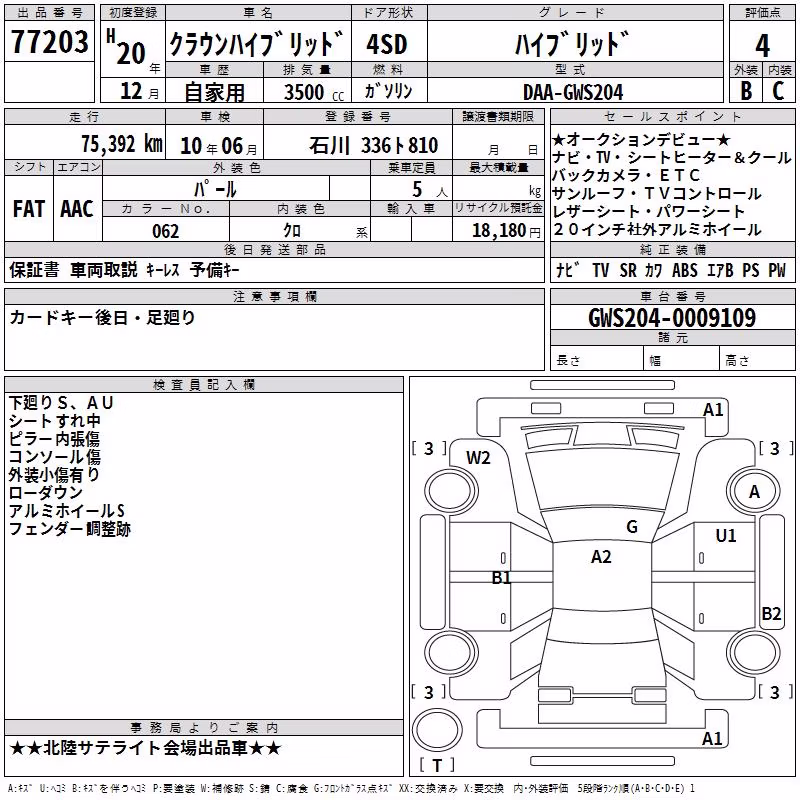The image size is (800, 800).
Task: Click inspector note コンソール傷
Action: (x=54, y=457)
